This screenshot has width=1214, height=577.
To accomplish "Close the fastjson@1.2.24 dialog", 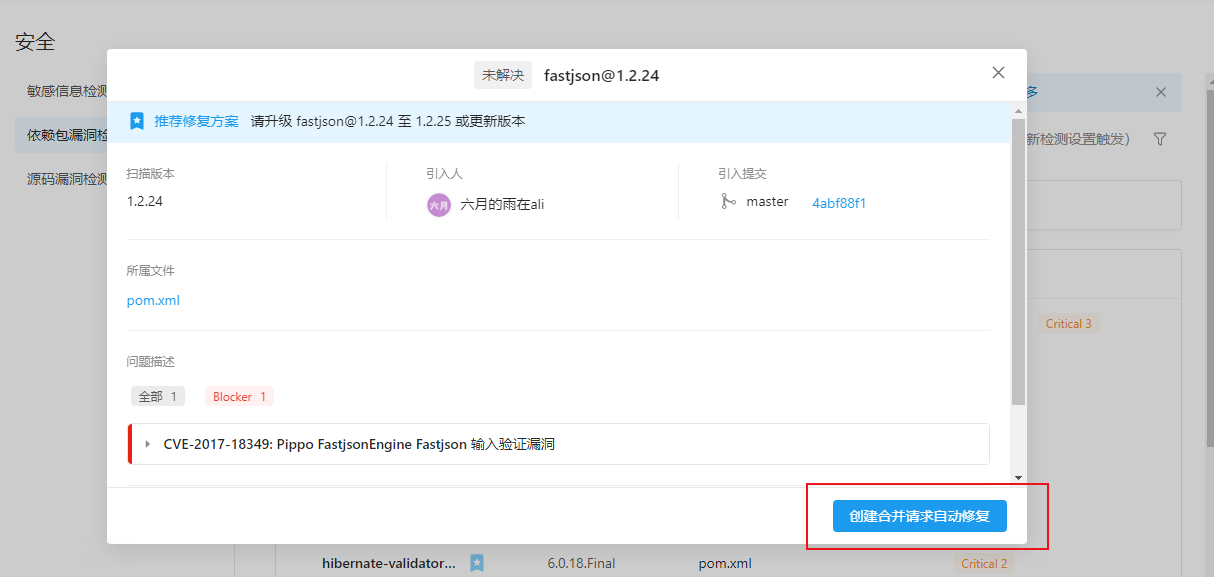I will [998, 73].
